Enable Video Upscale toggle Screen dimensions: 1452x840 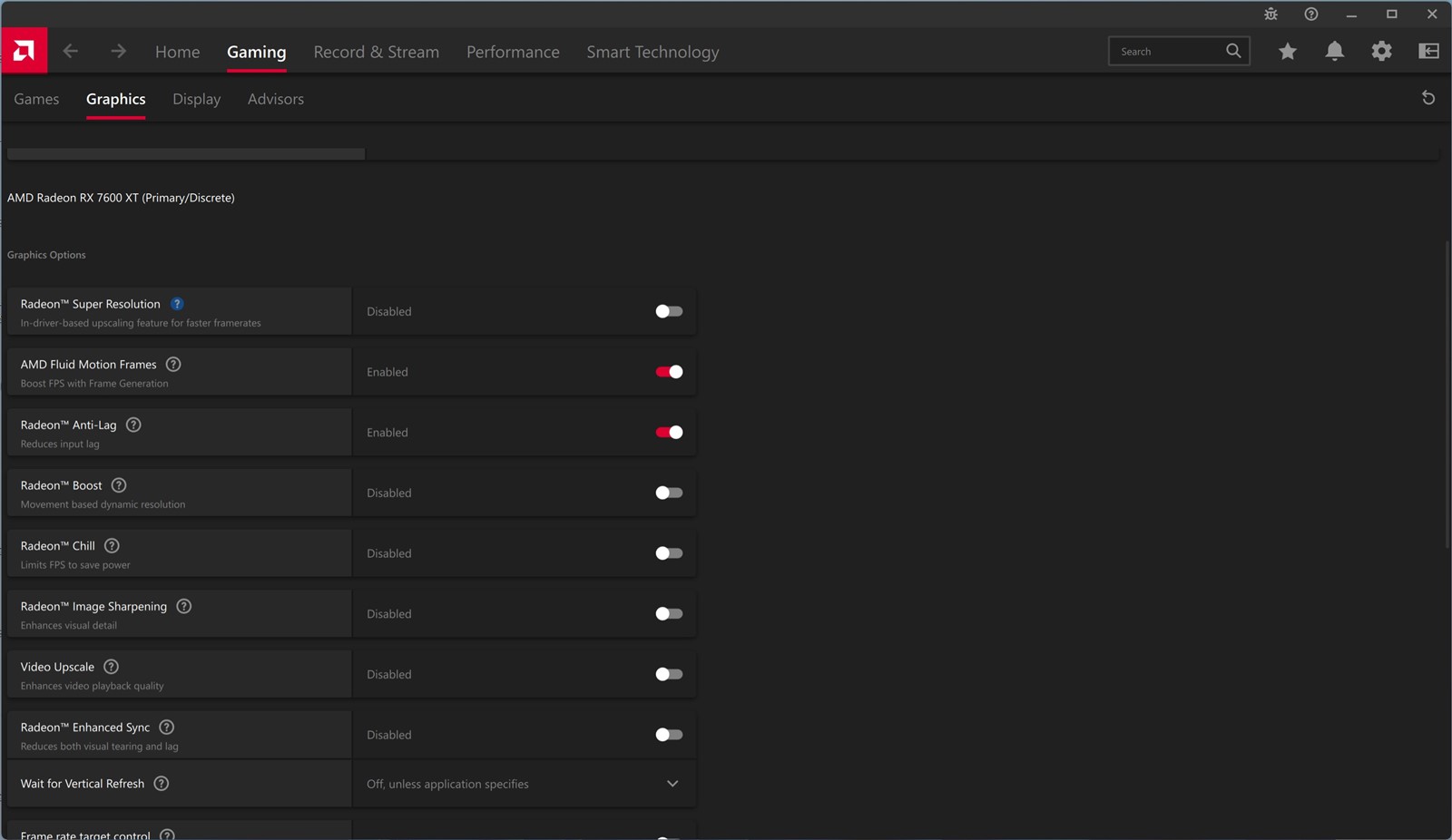point(669,674)
